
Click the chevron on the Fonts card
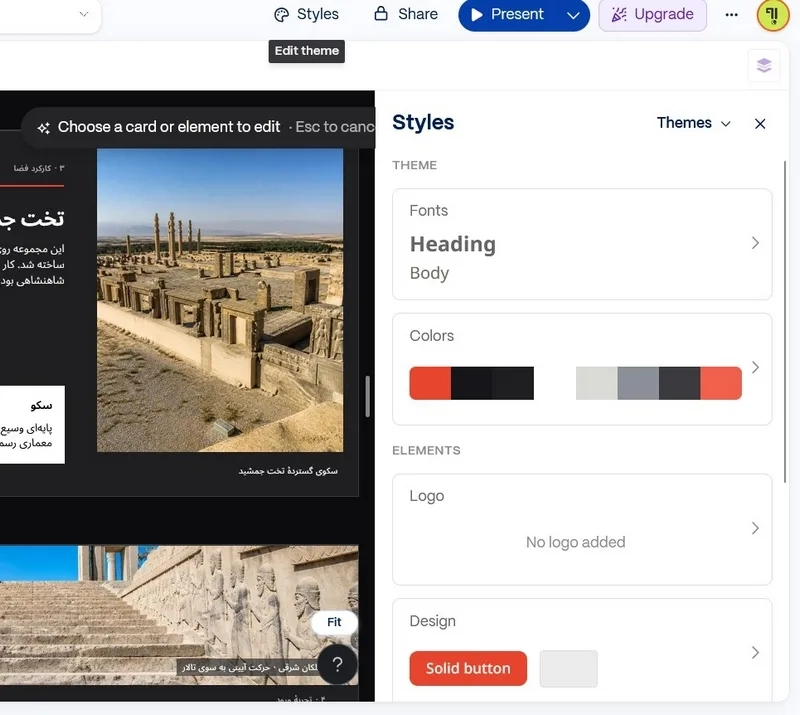pos(755,243)
